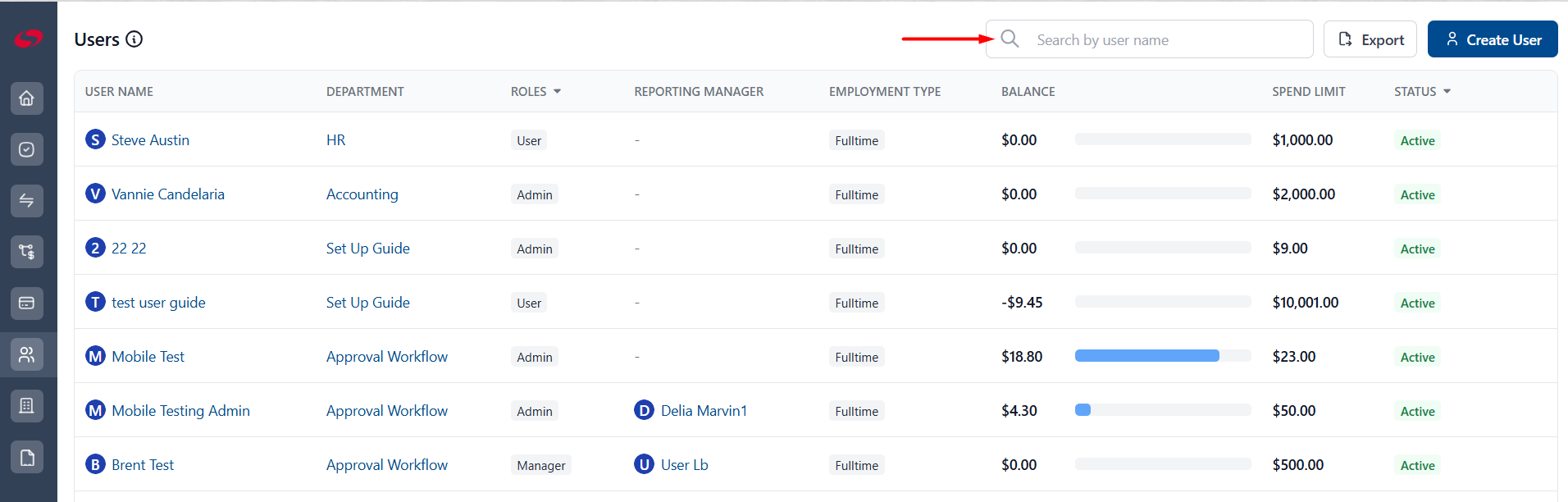Click Brent Test's Manager role tag
This screenshot has height=502, width=1568.
pos(541,465)
